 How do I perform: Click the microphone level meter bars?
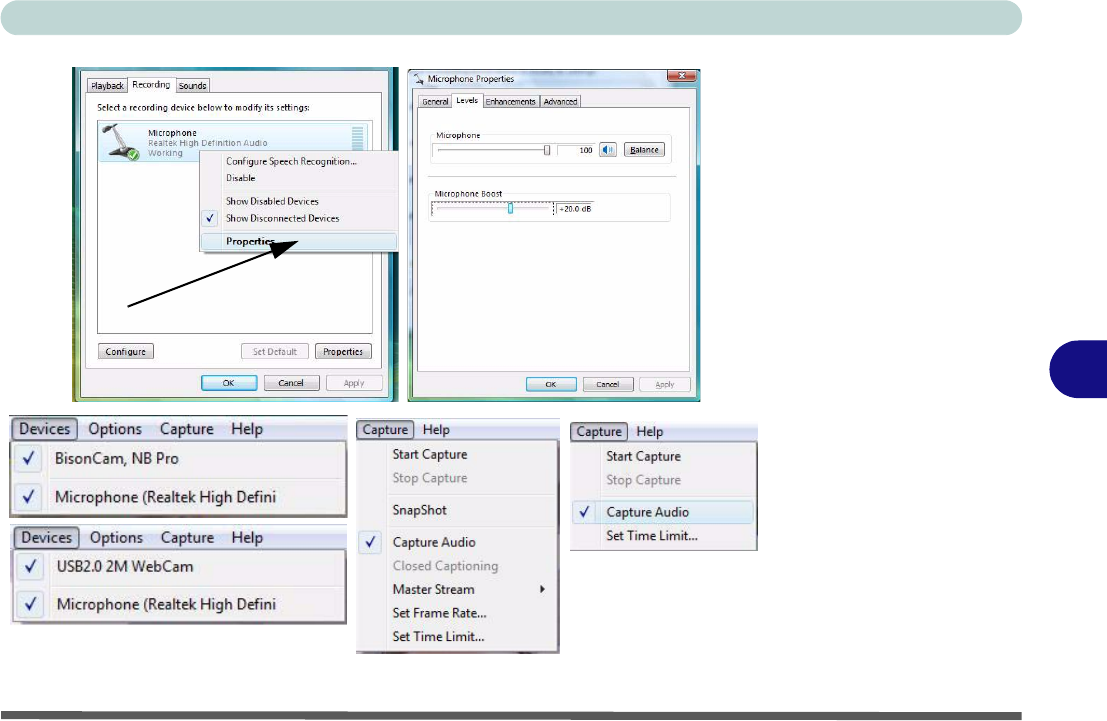click(x=357, y=138)
